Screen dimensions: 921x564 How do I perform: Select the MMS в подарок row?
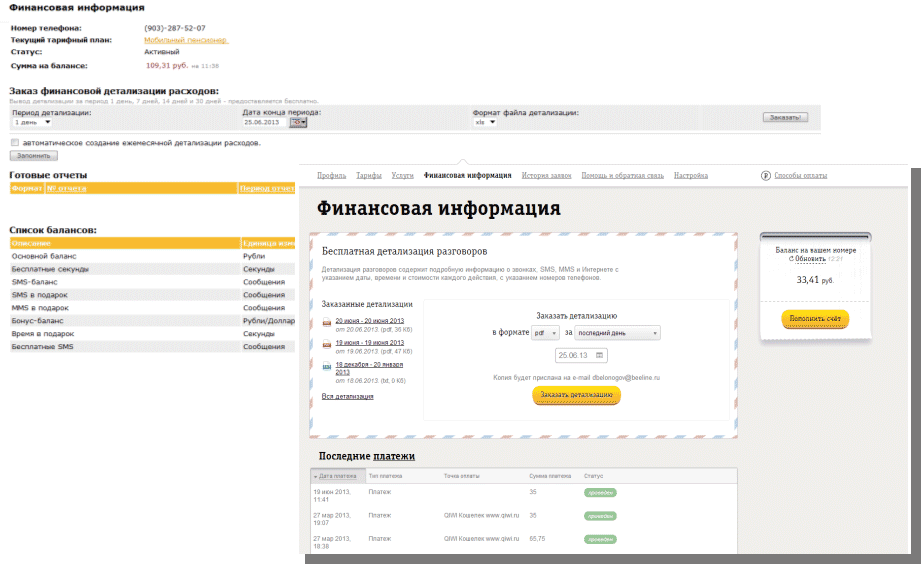(152, 308)
